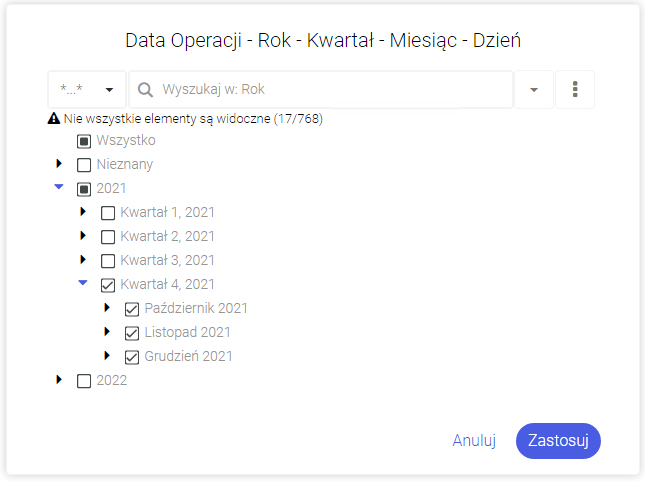
Task: Expand the Kwartał 2, 2021 node
Action: (x=83, y=236)
